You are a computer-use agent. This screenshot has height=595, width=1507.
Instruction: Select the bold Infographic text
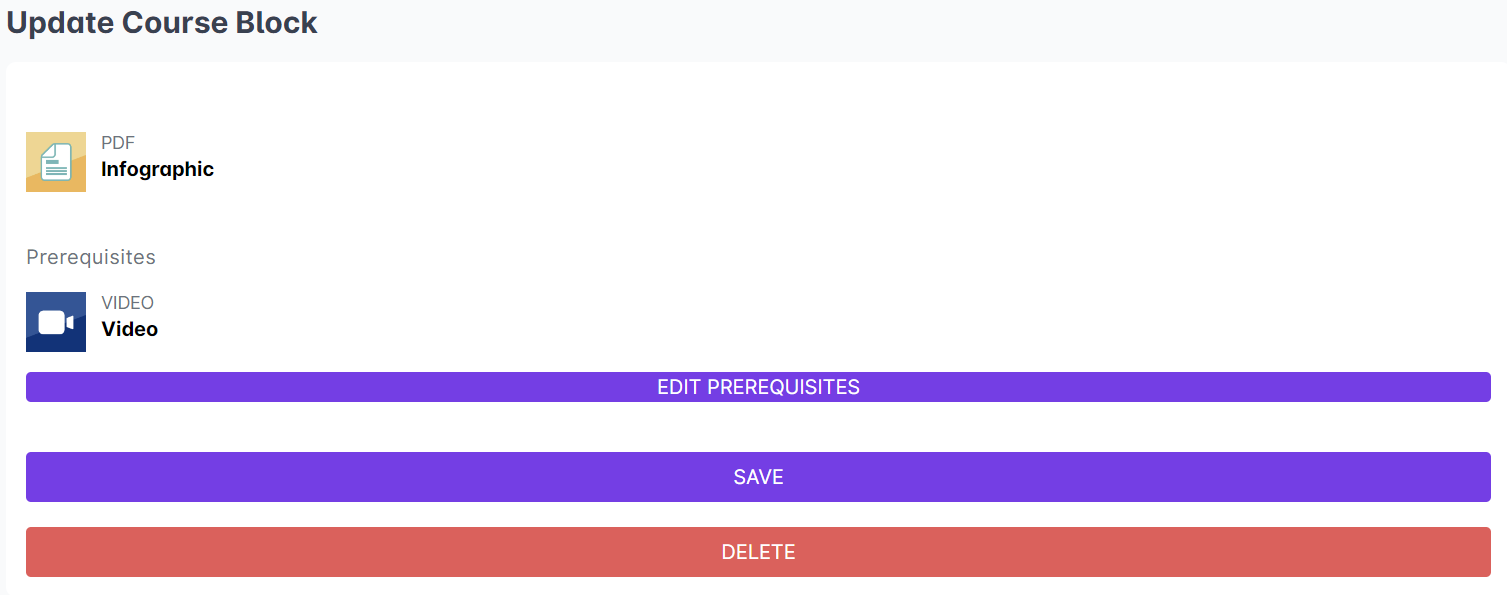click(157, 169)
